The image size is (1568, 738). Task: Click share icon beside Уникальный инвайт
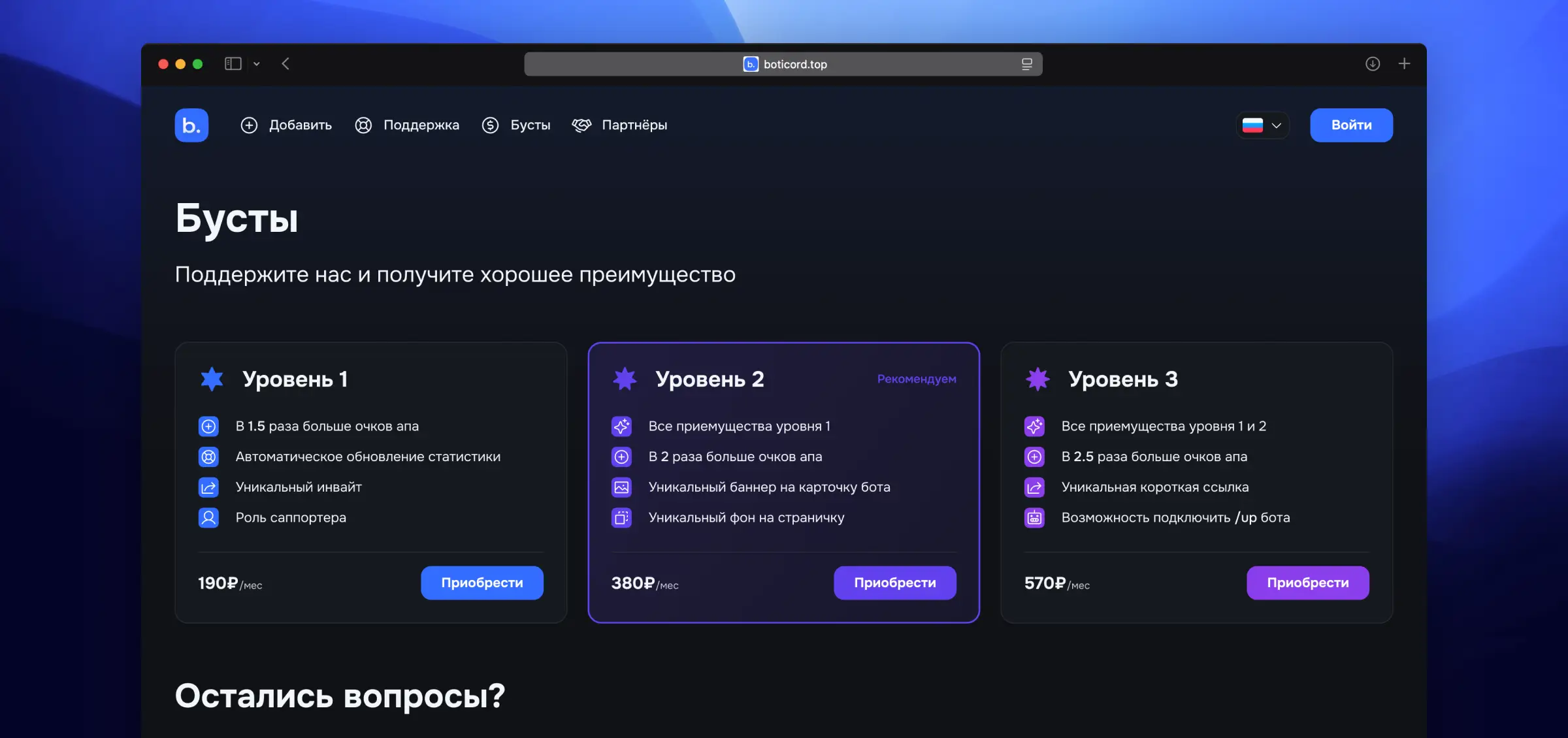click(x=208, y=487)
